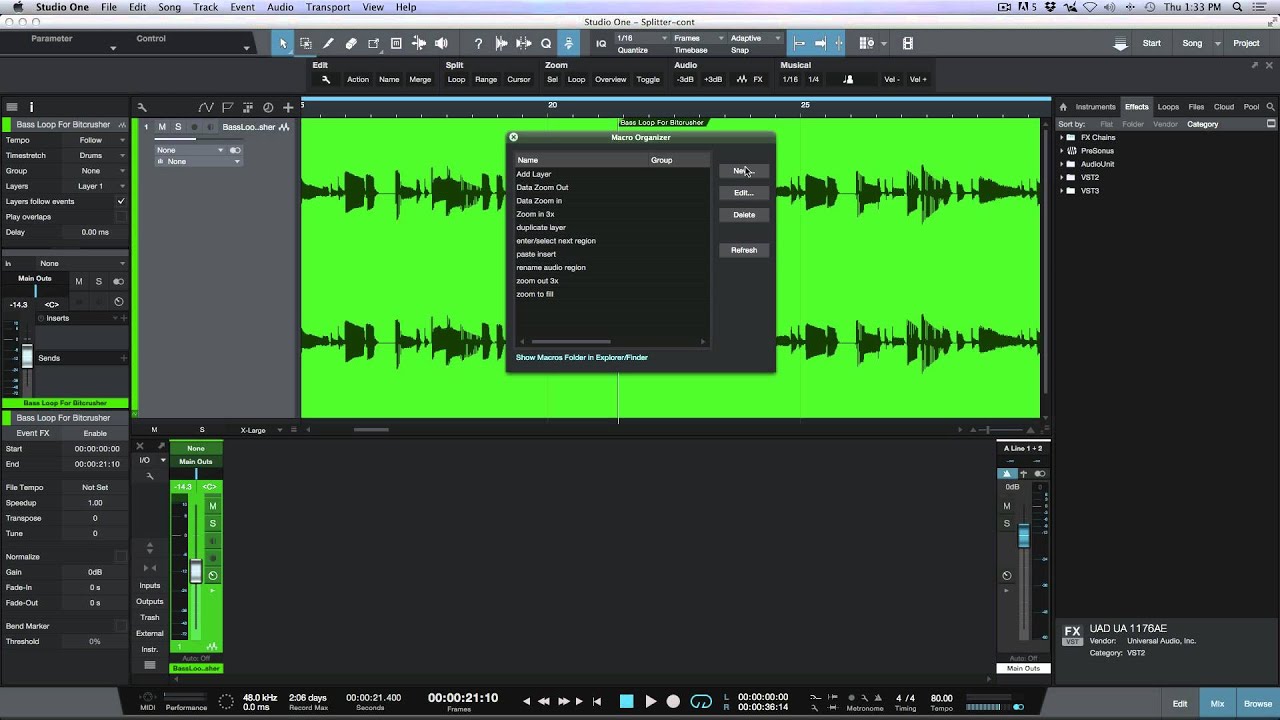This screenshot has height=720, width=1280.
Task: Select the Bend tool
Action: (419, 43)
